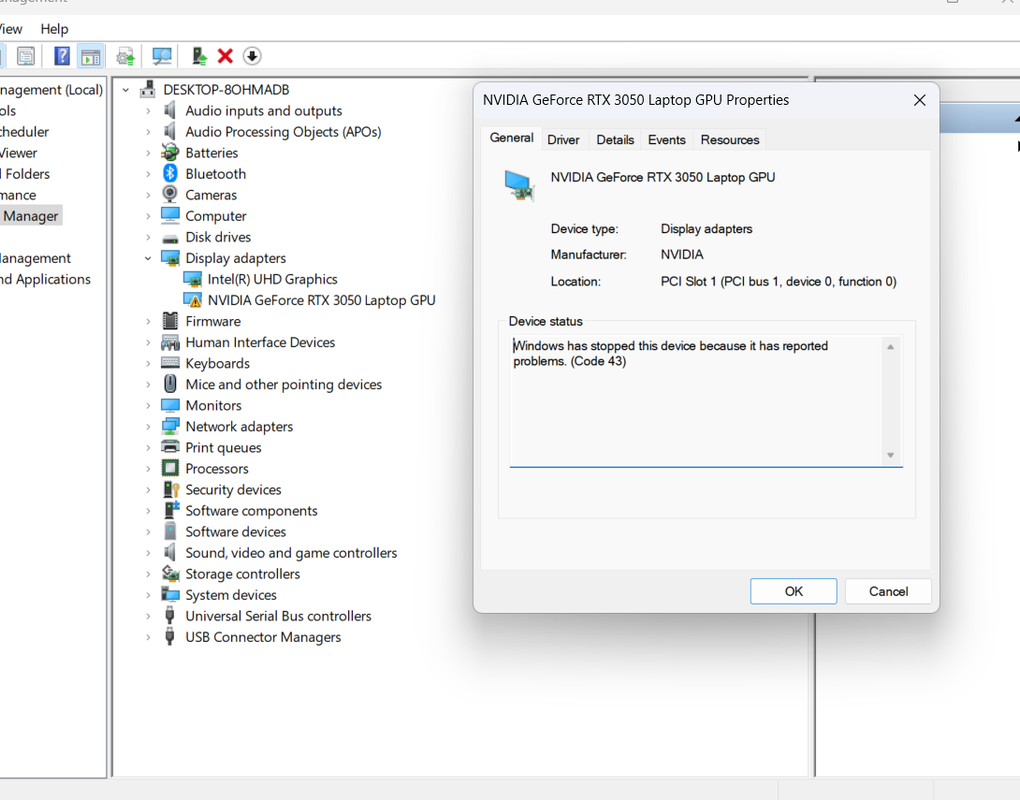Open the Resources tab
The height and width of the screenshot is (800, 1020).
[730, 140]
